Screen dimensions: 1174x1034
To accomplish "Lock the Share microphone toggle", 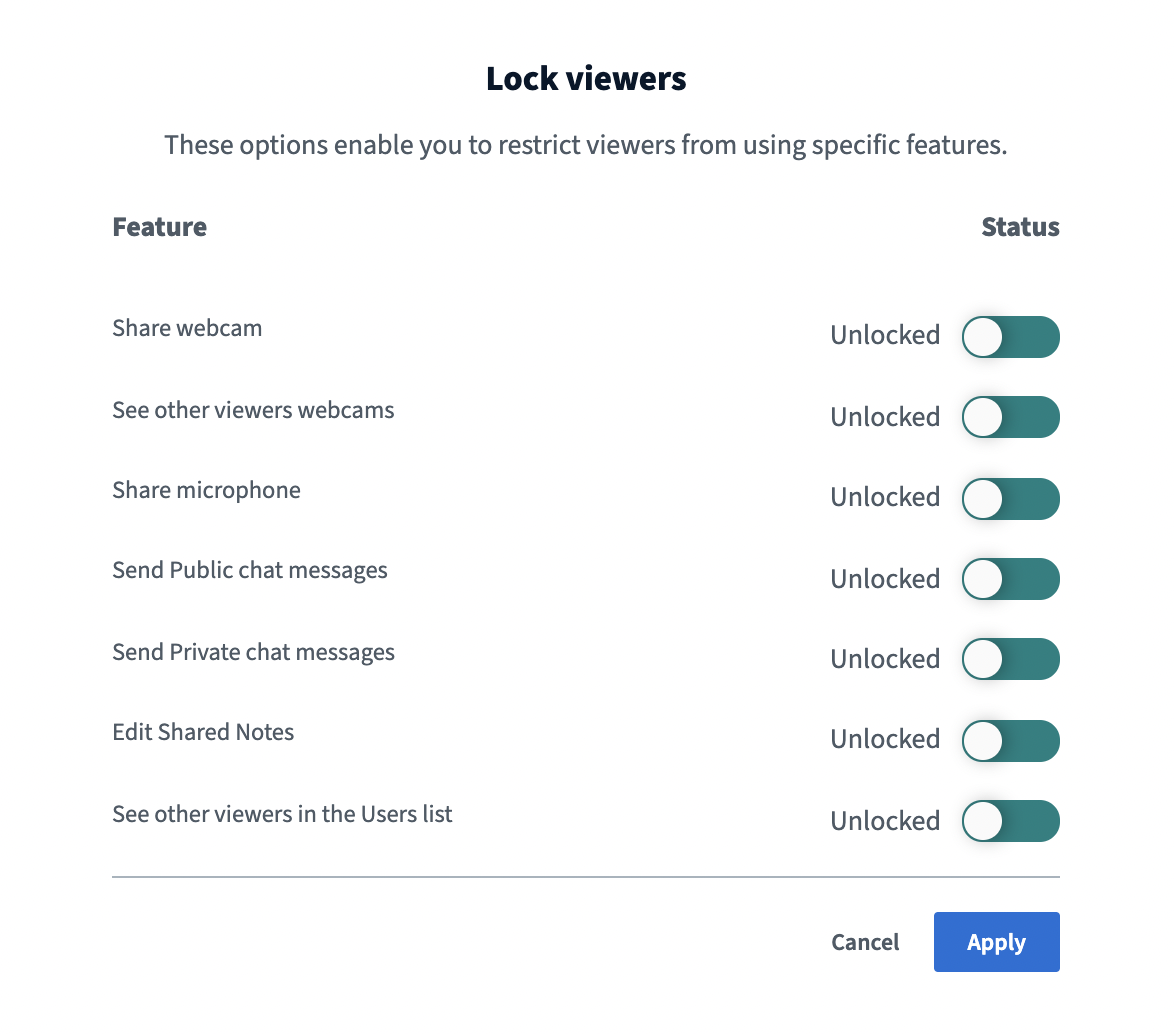I will 1011,499.
